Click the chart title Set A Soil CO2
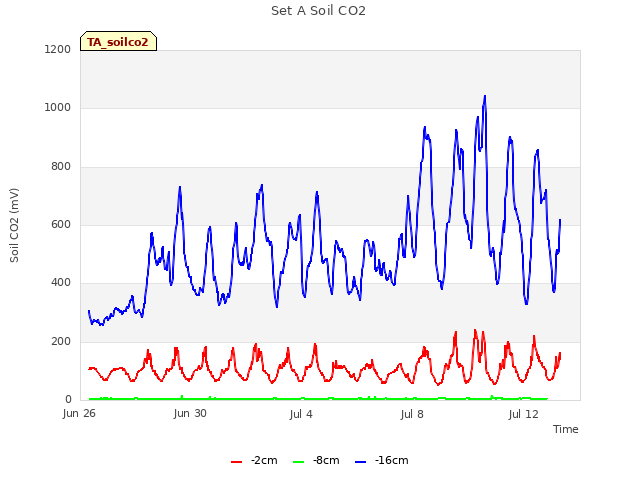Viewport: 640px width, 480px height. tap(318, 11)
